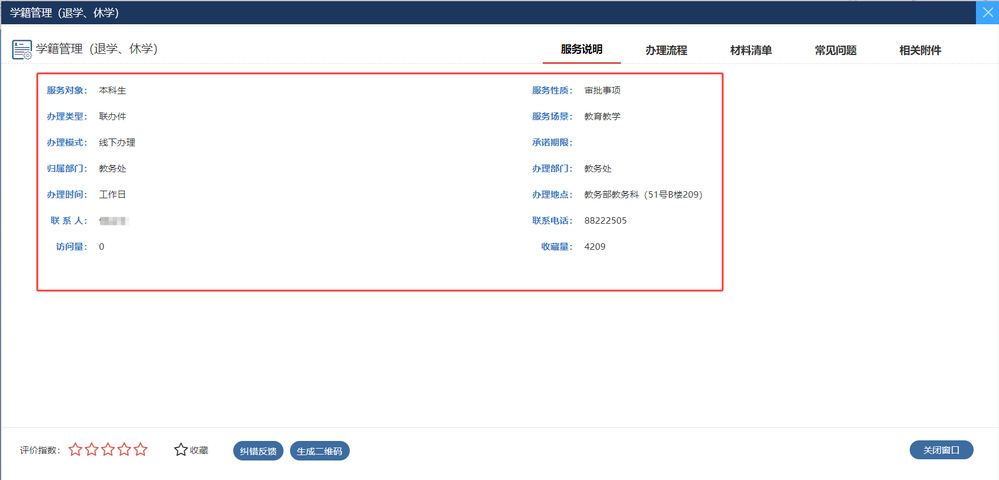Rate one star in 评价指数
This screenshot has width=999, height=480.
tap(76, 450)
